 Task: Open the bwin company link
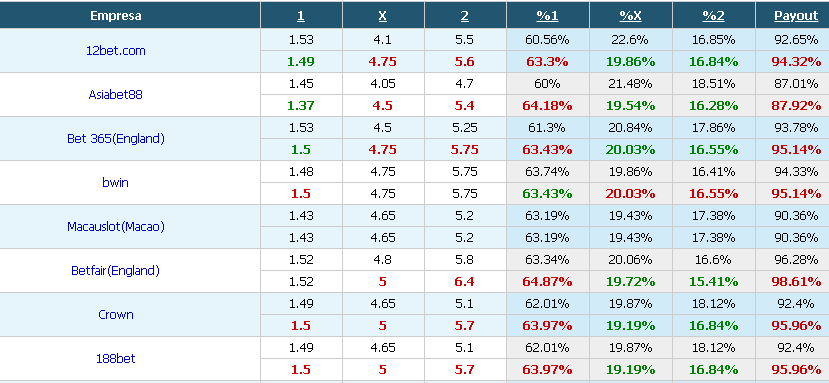coord(115,183)
